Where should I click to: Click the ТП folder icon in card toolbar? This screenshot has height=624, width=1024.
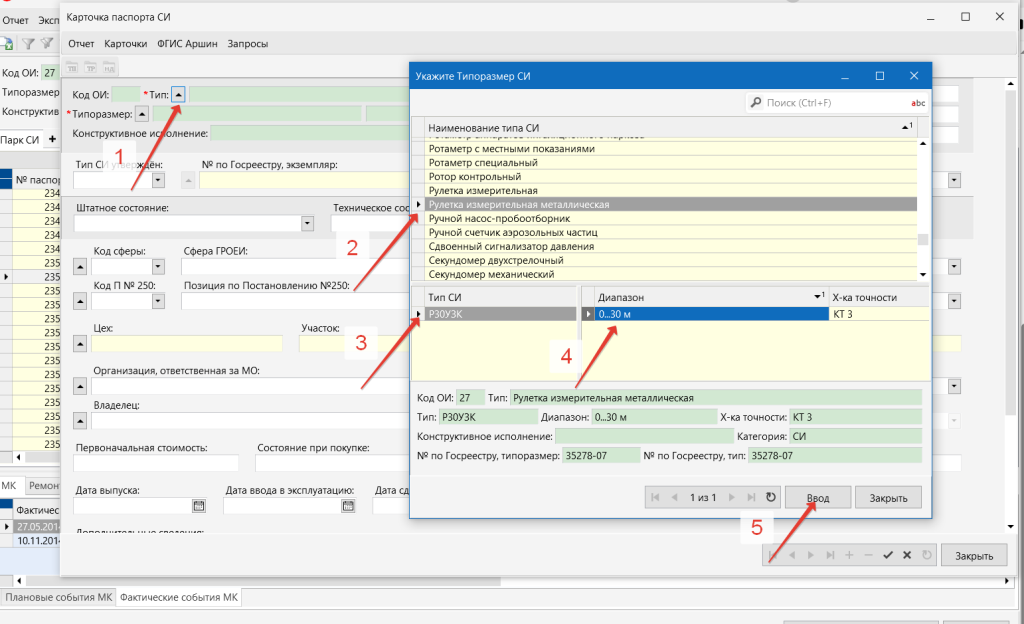point(72,69)
